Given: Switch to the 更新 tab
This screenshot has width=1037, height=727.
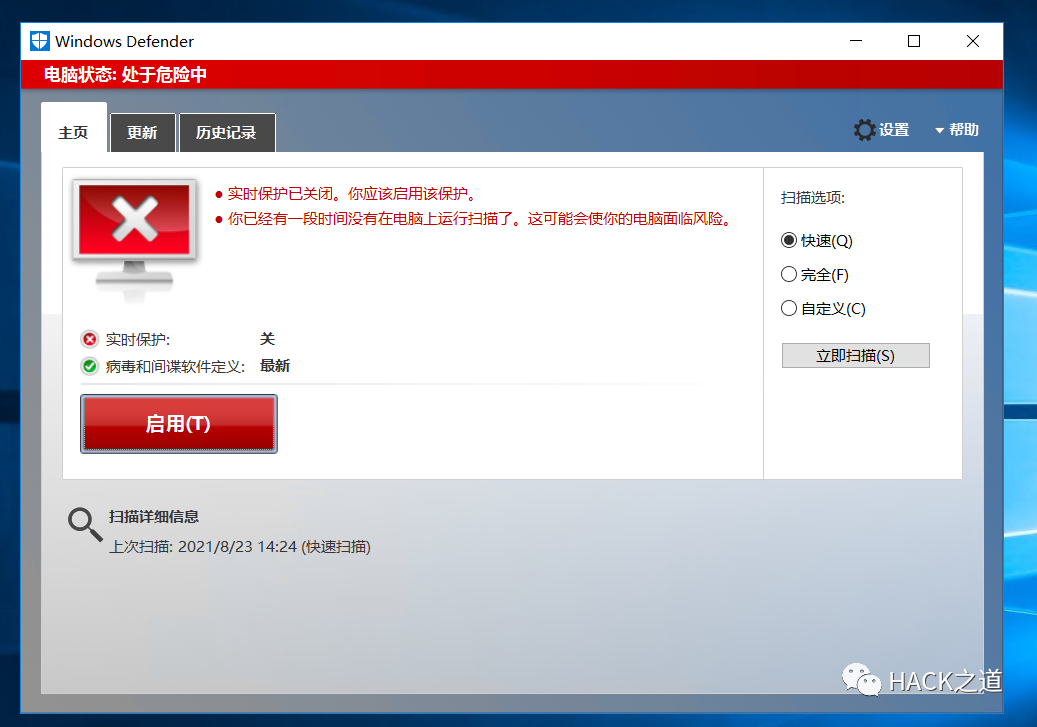Looking at the screenshot, I should pyautogui.click(x=142, y=132).
